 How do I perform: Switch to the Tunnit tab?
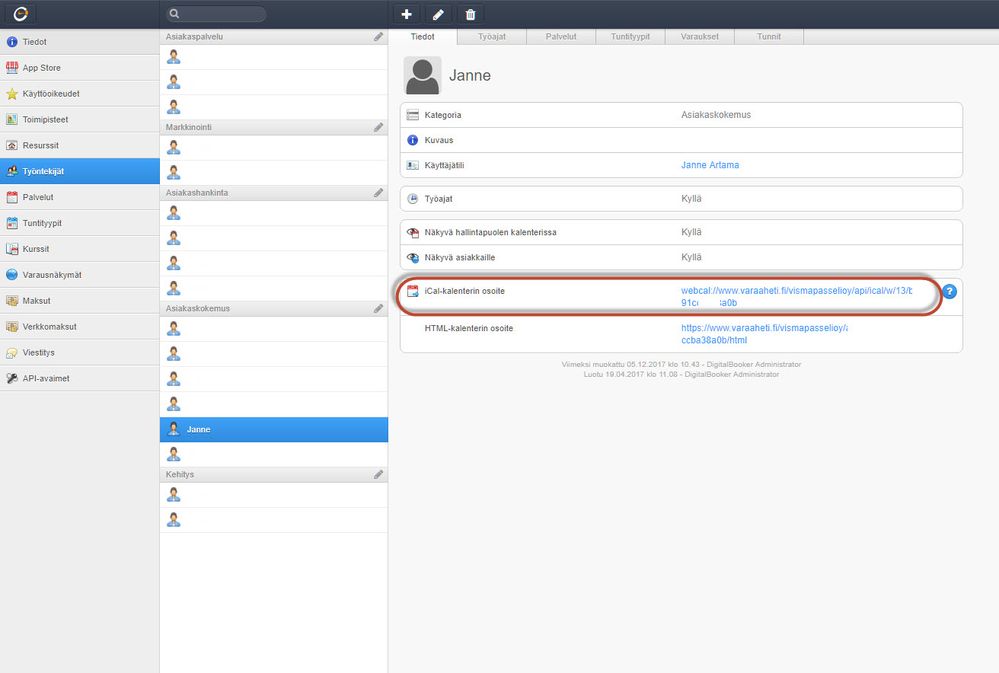[x=769, y=37]
